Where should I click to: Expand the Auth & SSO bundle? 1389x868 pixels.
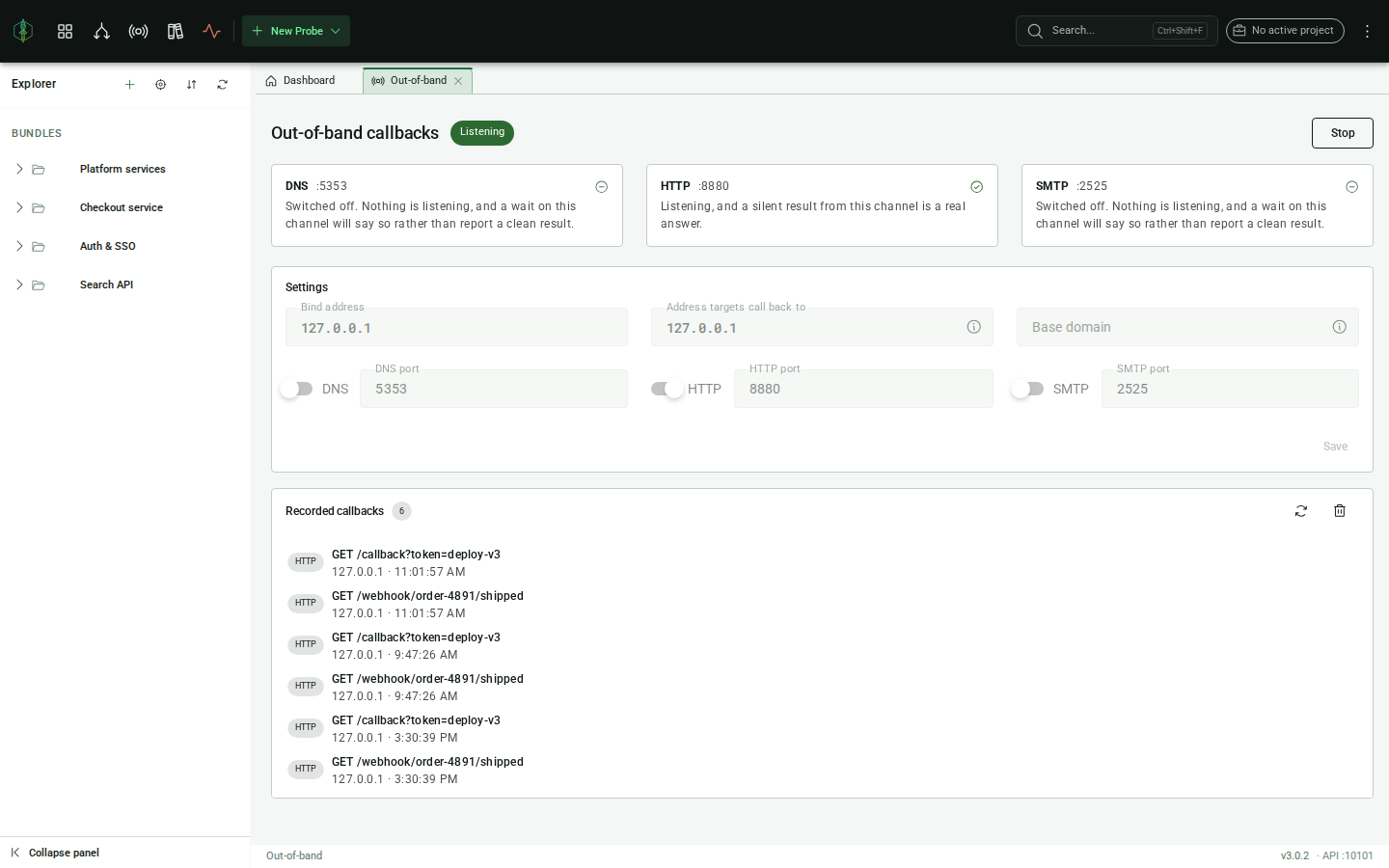point(19,246)
